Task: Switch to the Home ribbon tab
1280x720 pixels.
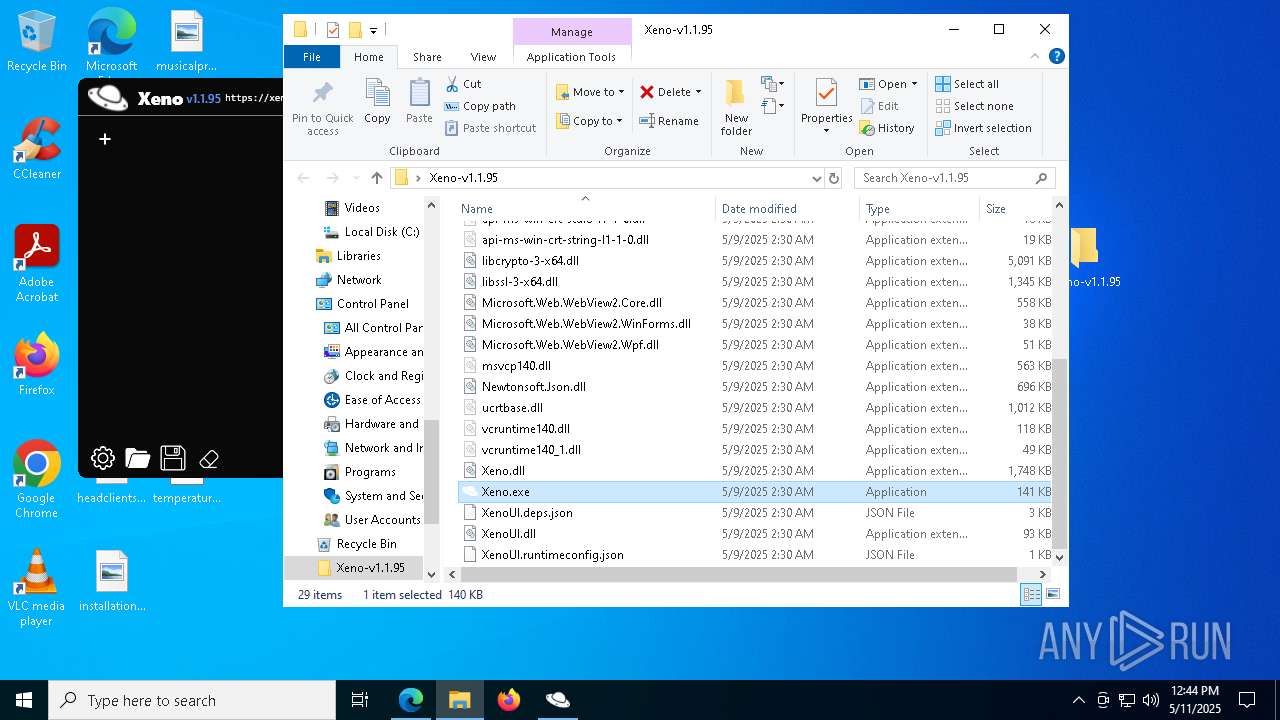Action: (x=368, y=57)
